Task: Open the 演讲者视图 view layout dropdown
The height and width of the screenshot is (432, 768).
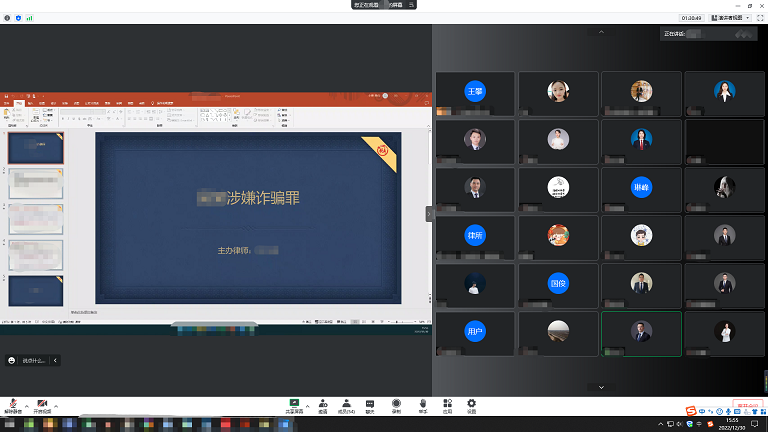Action: [x=728, y=18]
